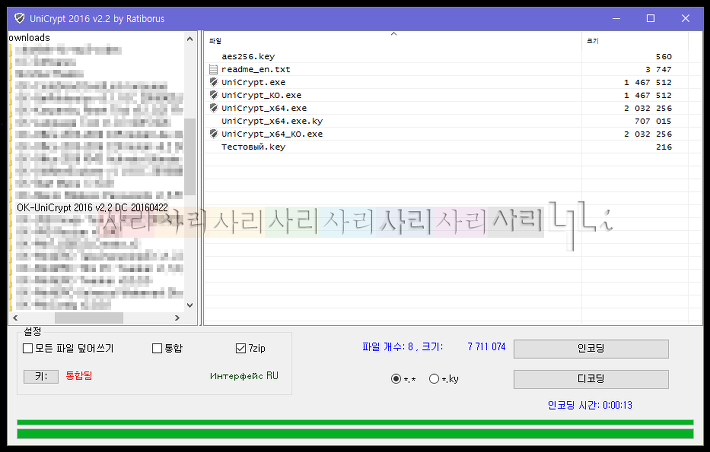Minimize the UniCrypt window

(616, 19)
